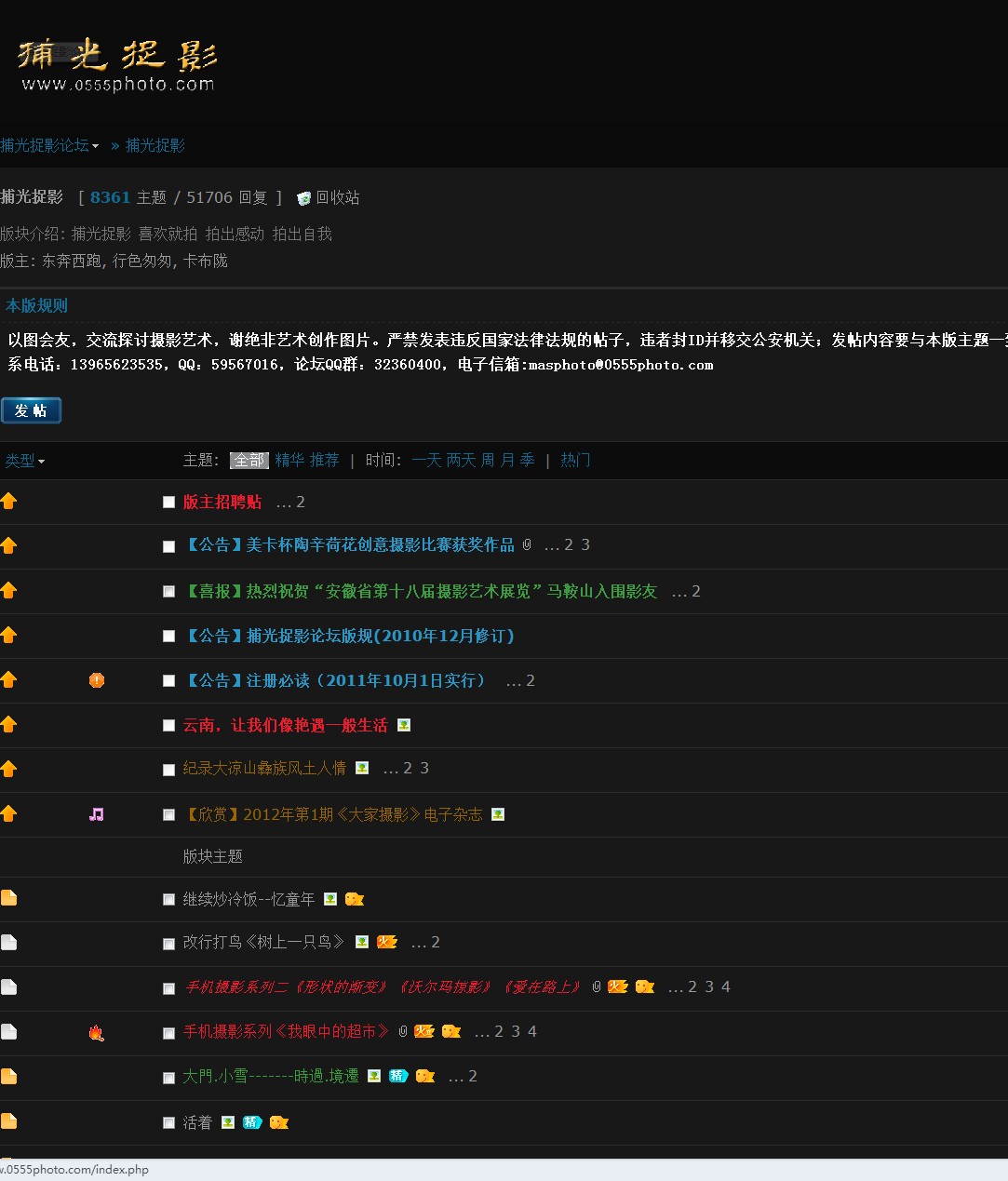The width and height of the screenshot is (1008, 1181).
Task: Switch to the 精华 topic filter
Action: tap(289, 460)
